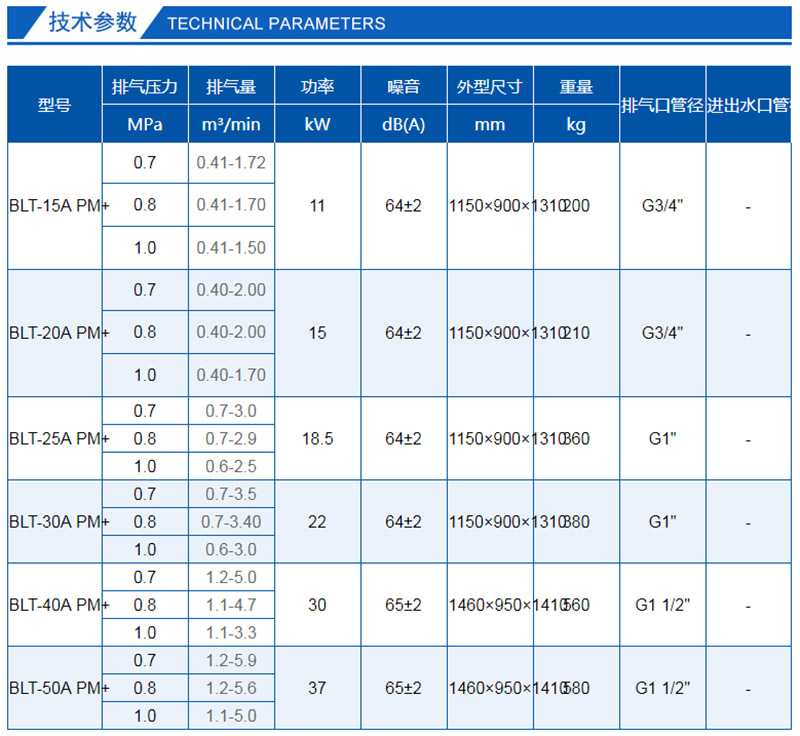Click 65±2 noise value for BLT-40A
This screenshot has width=800, height=736.
tap(404, 604)
